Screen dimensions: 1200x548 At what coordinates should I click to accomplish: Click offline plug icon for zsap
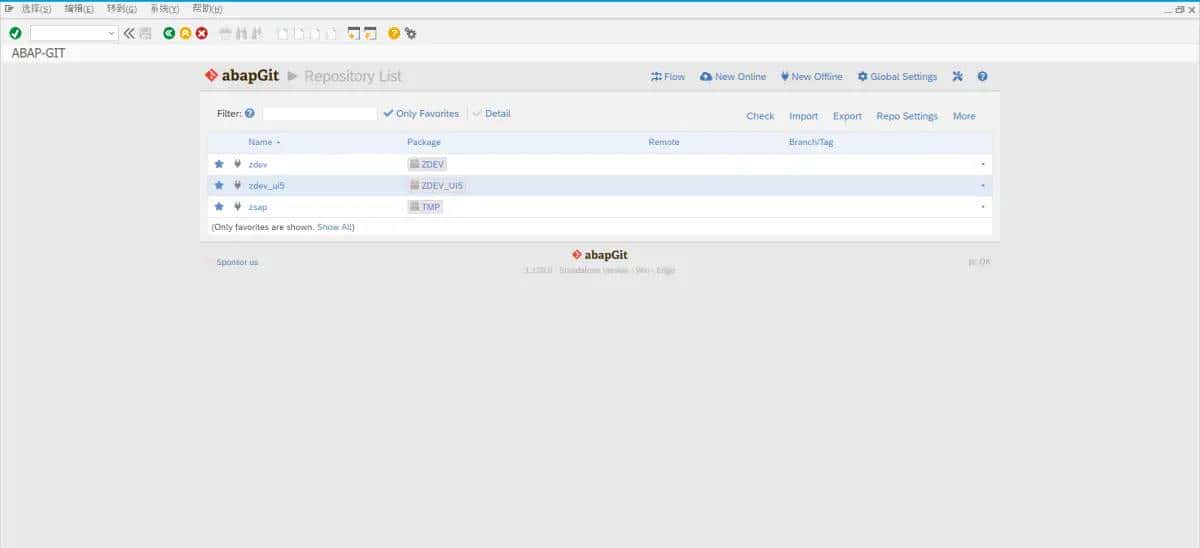pos(237,206)
